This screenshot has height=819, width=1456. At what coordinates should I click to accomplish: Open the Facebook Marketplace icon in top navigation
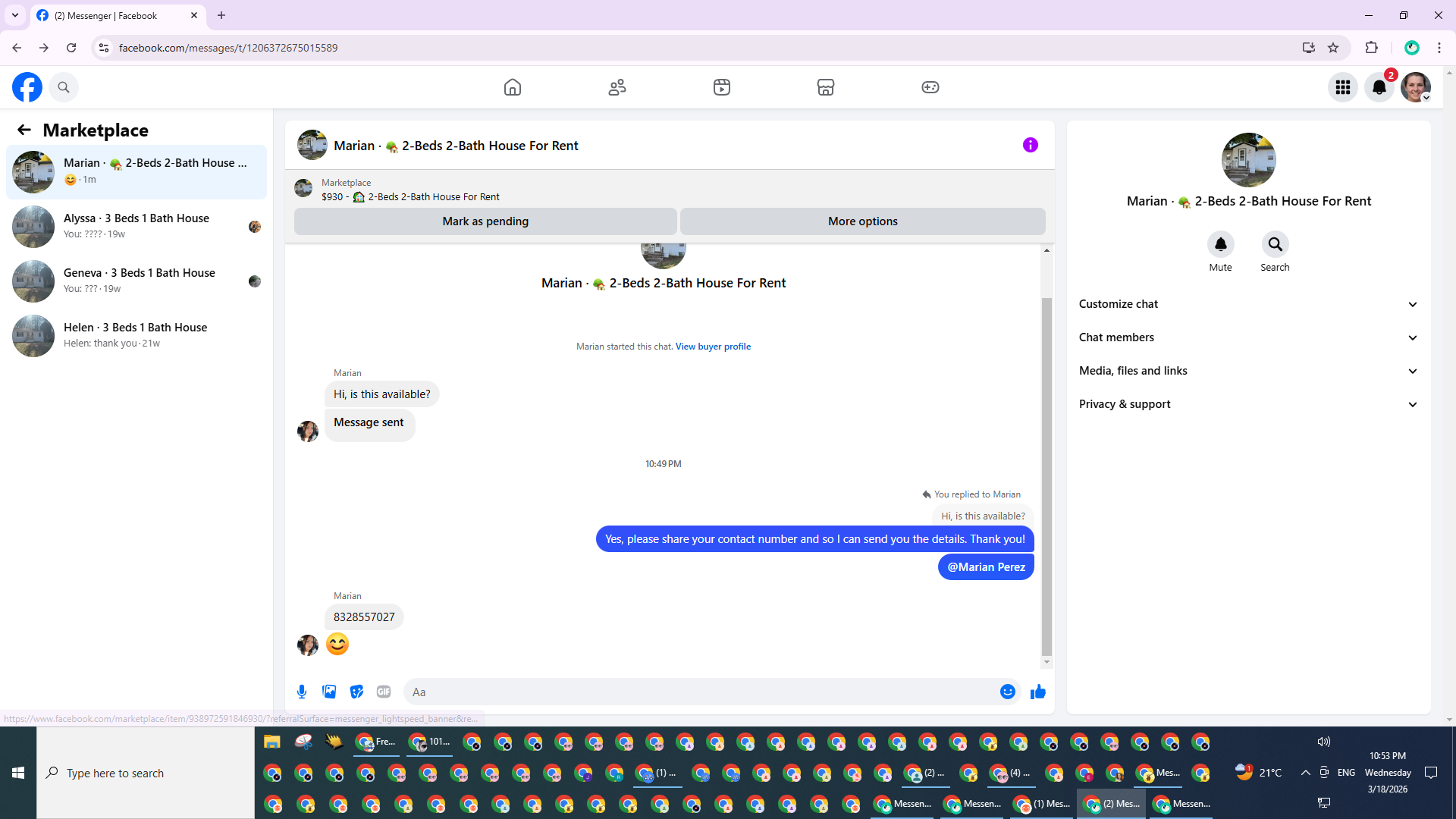click(x=826, y=87)
